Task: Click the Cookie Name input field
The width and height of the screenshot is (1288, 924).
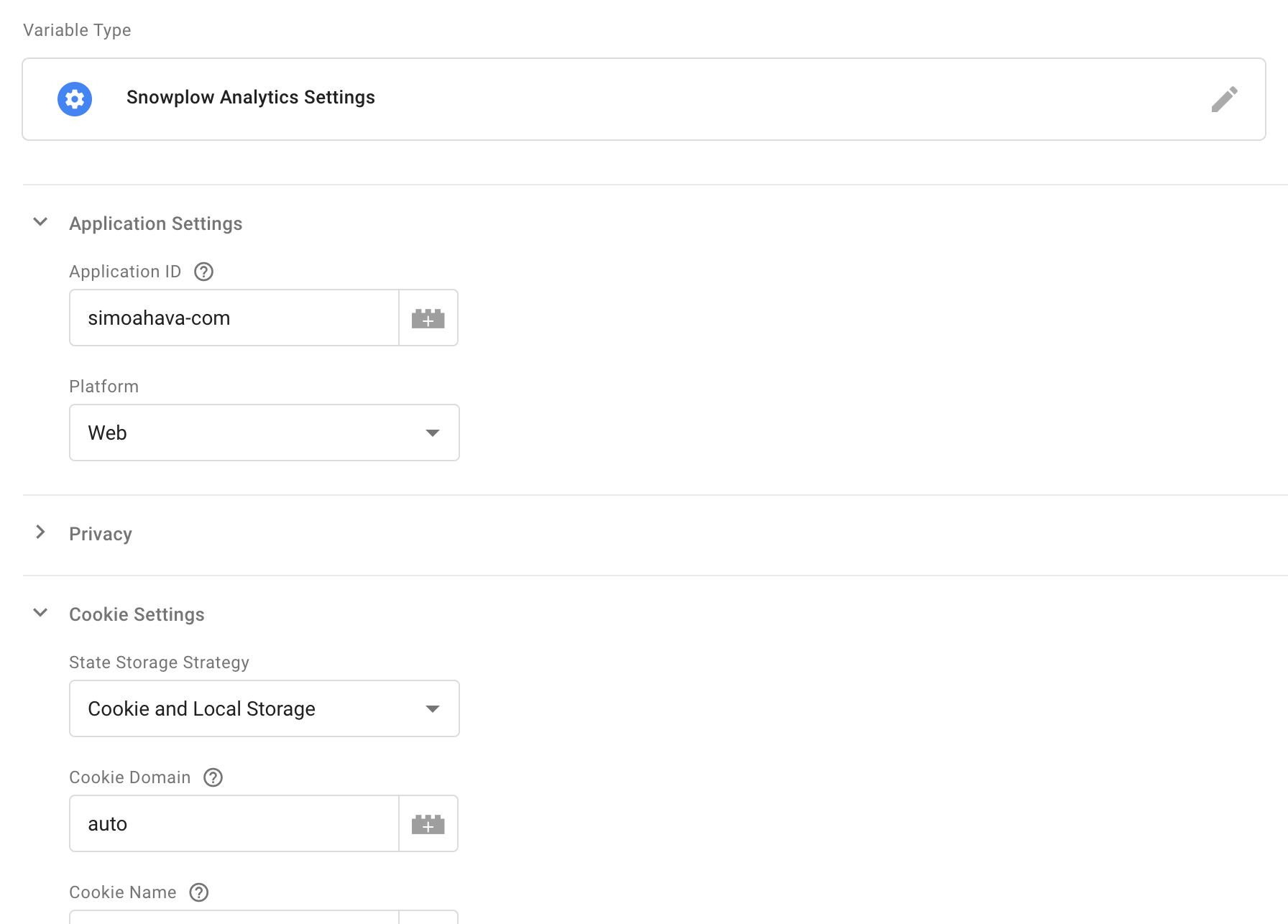Action: [234, 917]
